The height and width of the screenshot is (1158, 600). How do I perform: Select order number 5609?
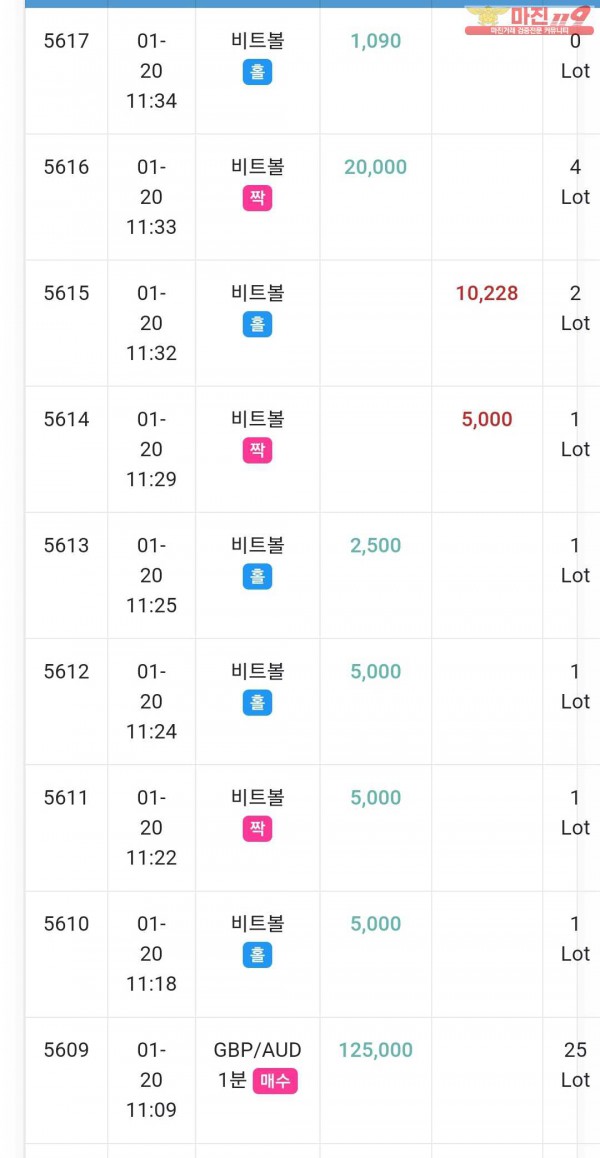[66, 1049]
